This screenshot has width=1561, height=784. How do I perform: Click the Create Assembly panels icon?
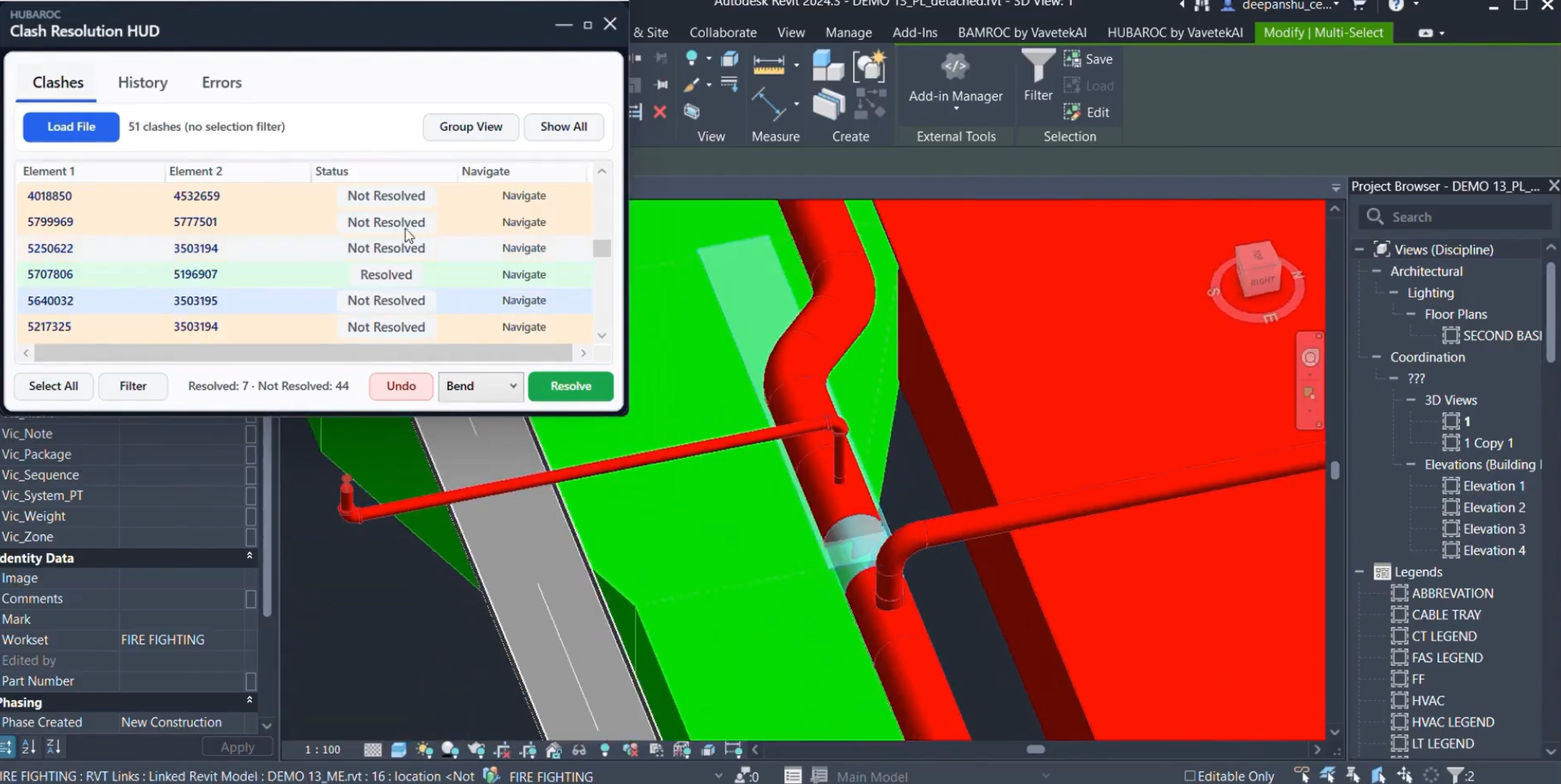pyautogui.click(x=828, y=104)
